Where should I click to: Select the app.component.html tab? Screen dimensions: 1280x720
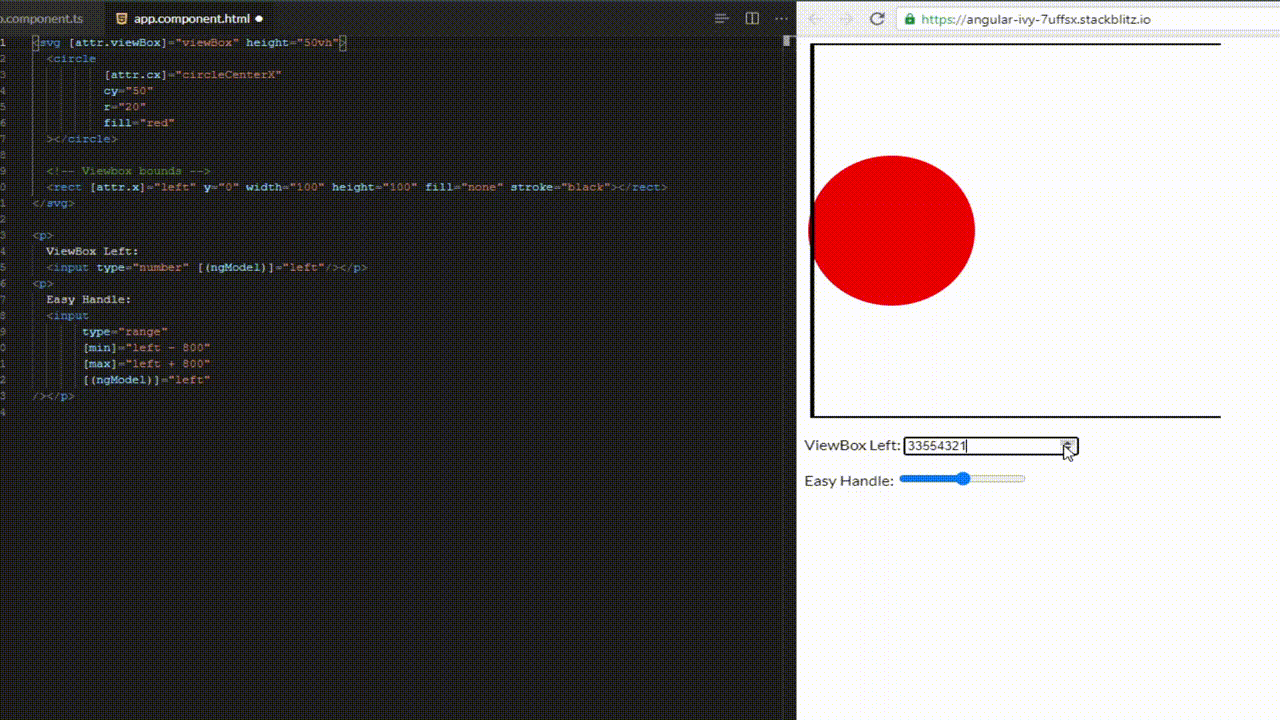coord(190,18)
